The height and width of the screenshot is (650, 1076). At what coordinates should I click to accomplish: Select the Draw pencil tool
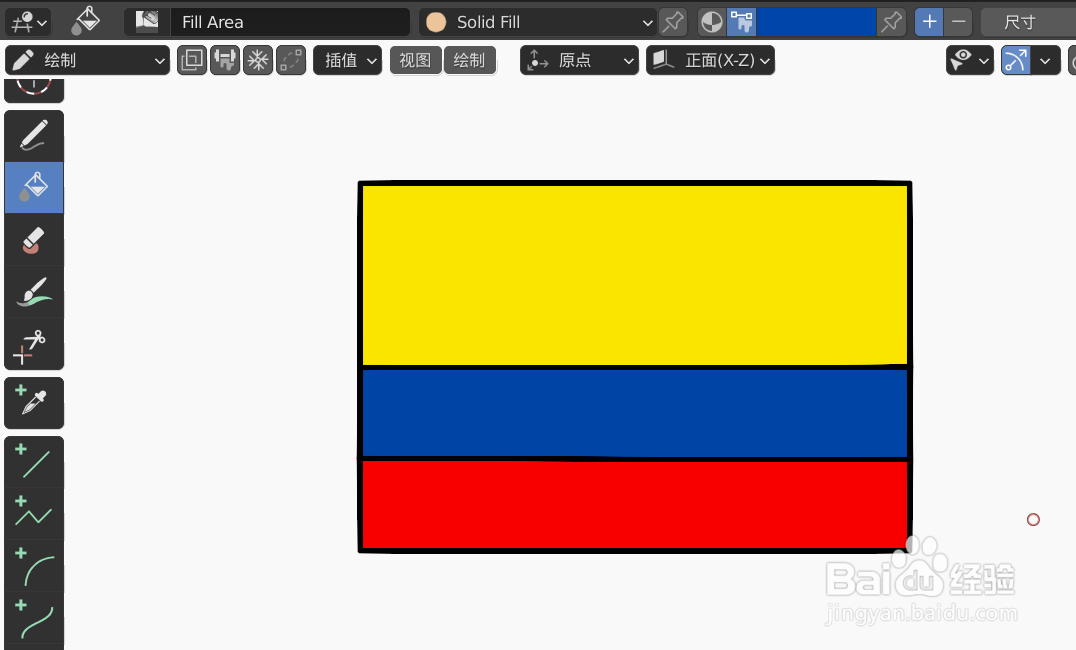coord(34,136)
